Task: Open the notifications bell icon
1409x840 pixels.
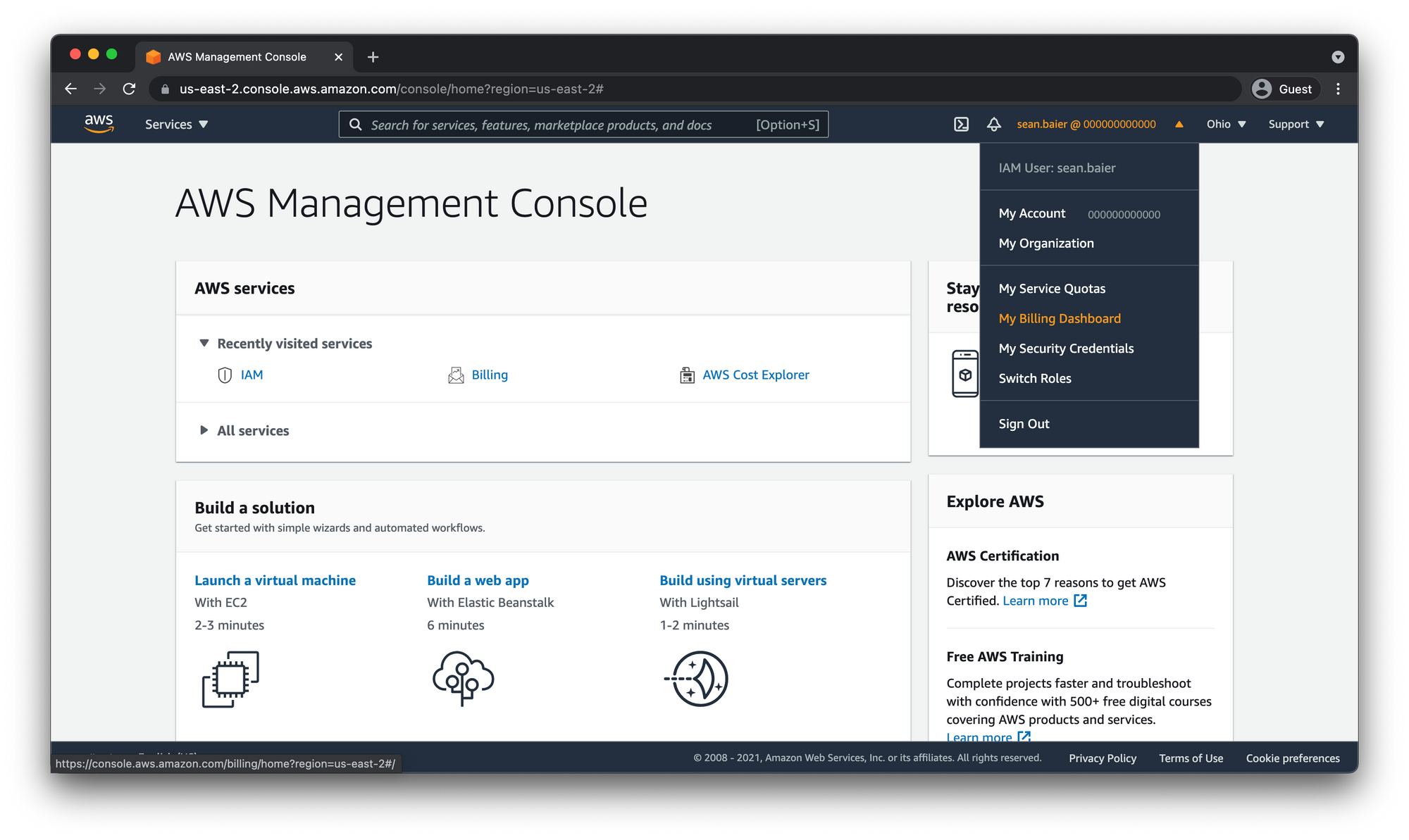Action: 993,125
